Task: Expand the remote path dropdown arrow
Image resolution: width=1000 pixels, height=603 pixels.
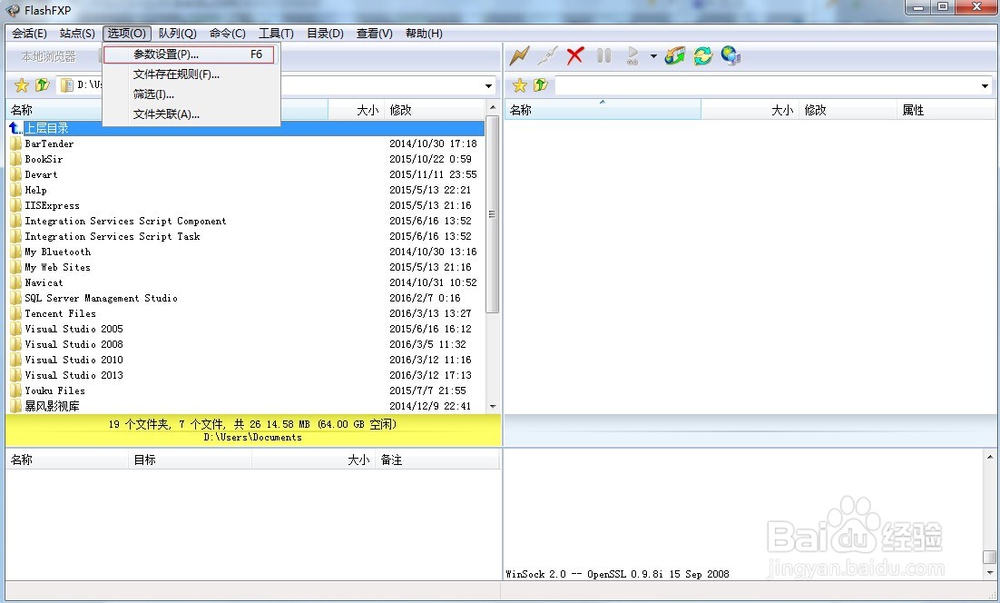Action: [985, 85]
